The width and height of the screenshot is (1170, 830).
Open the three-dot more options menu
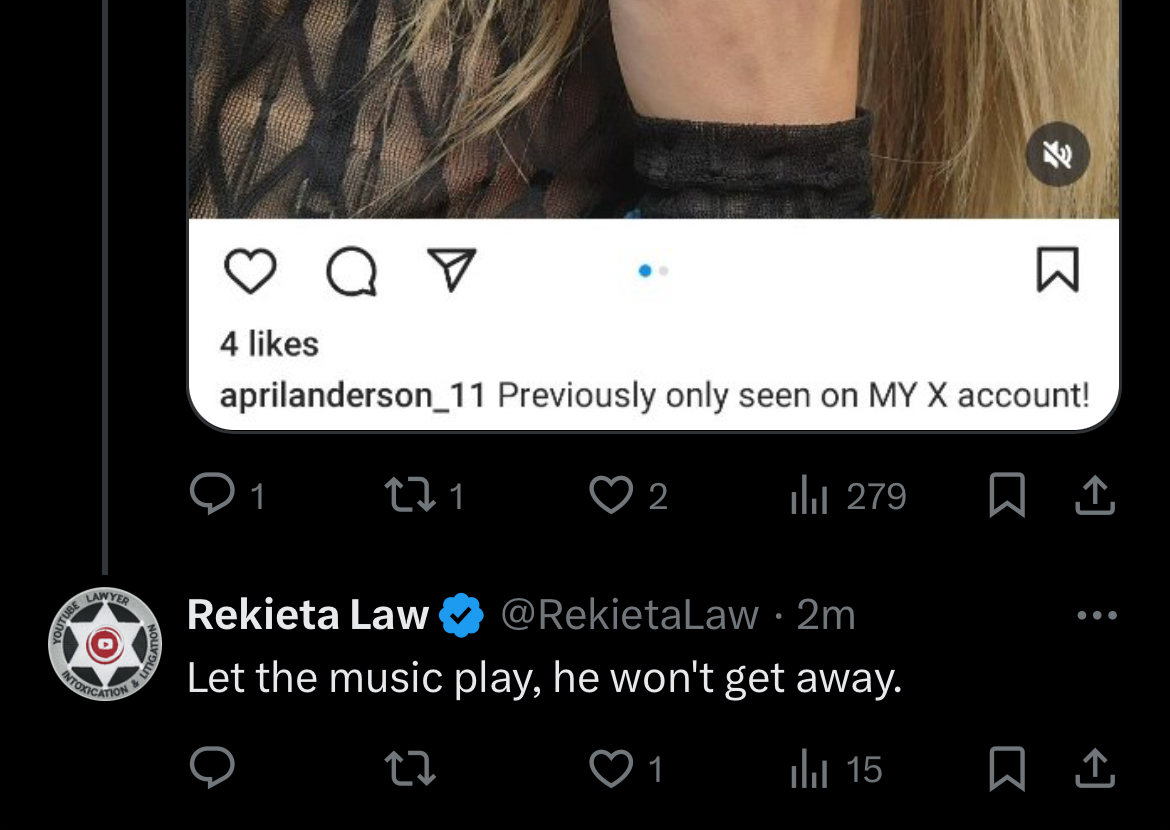coord(1097,615)
